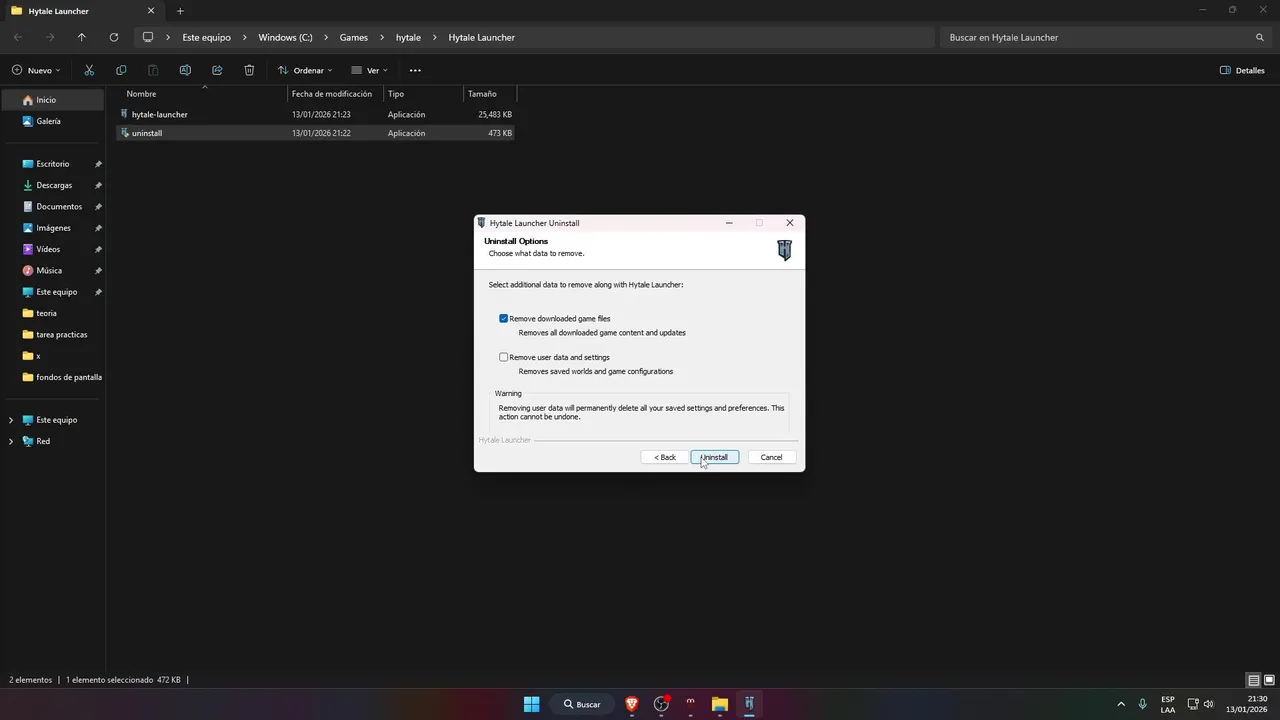Open the Ordenar sort dropdown

click(x=305, y=70)
